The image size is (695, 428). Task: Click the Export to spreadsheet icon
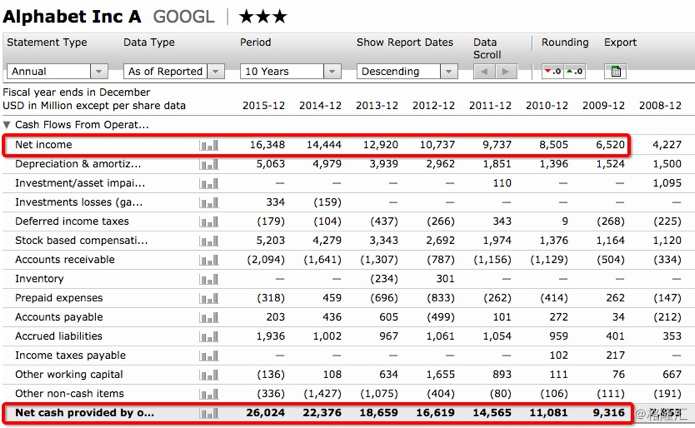point(616,71)
